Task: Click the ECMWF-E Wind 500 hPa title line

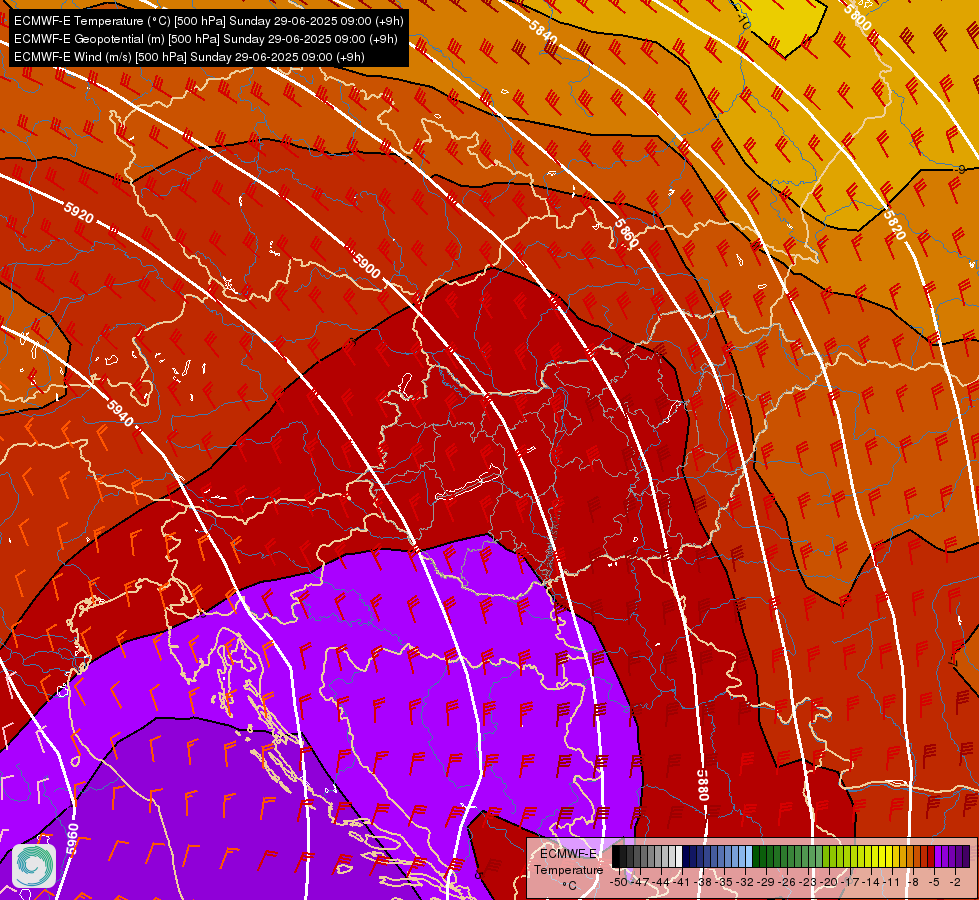Action: (189, 57)
